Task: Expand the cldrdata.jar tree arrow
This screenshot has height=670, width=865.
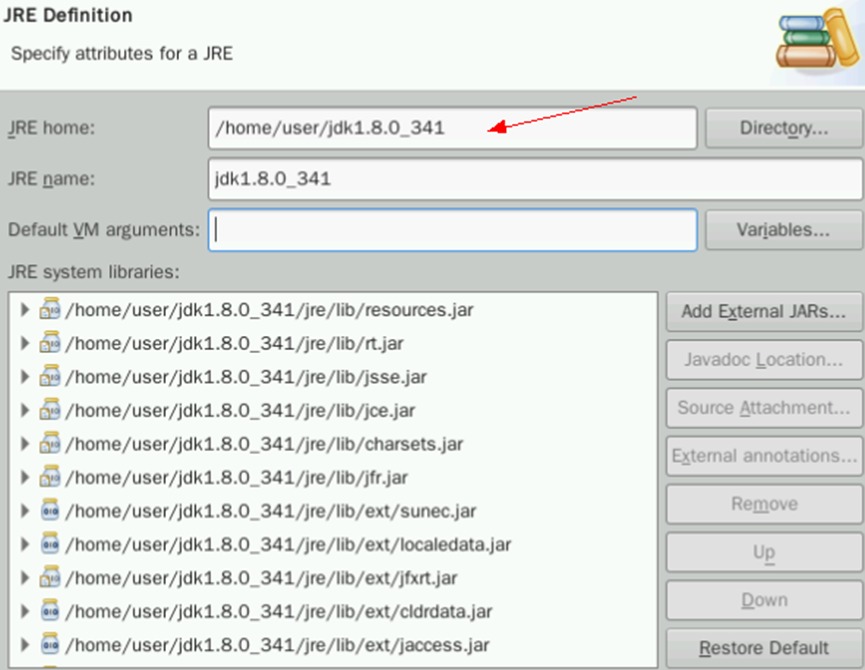Action: [x=25, y=611]
